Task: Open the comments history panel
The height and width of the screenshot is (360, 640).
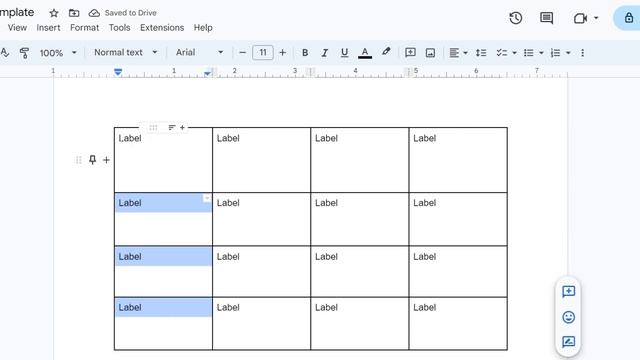Action: [x=547, y=18]
